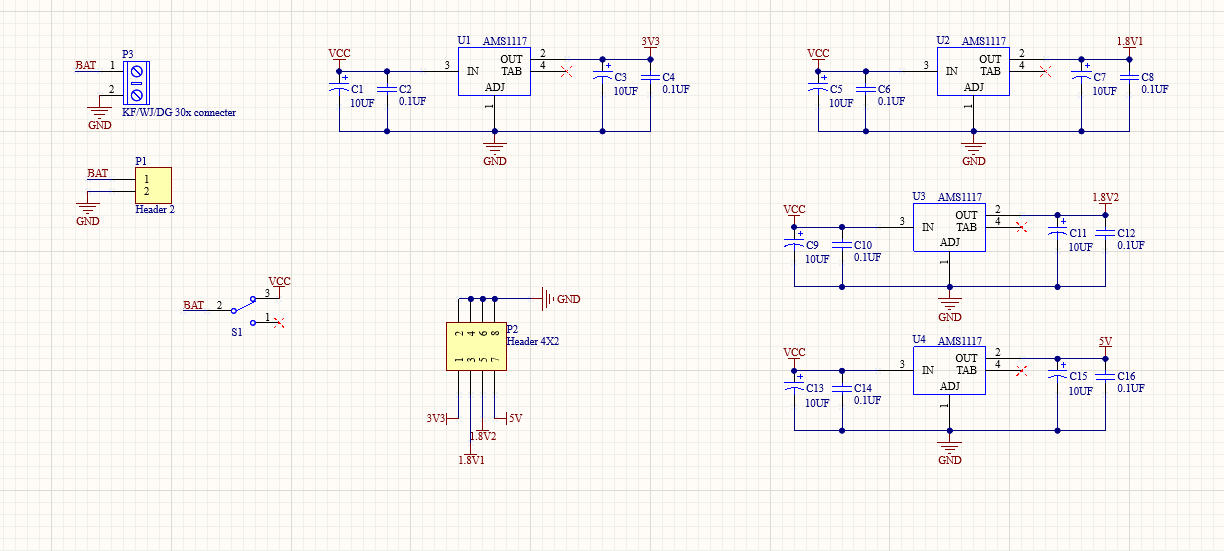Select the 1.8V1 power port above capacitor C8
This screenshot has height=551, width=1224.
[x=1129, y=43]
